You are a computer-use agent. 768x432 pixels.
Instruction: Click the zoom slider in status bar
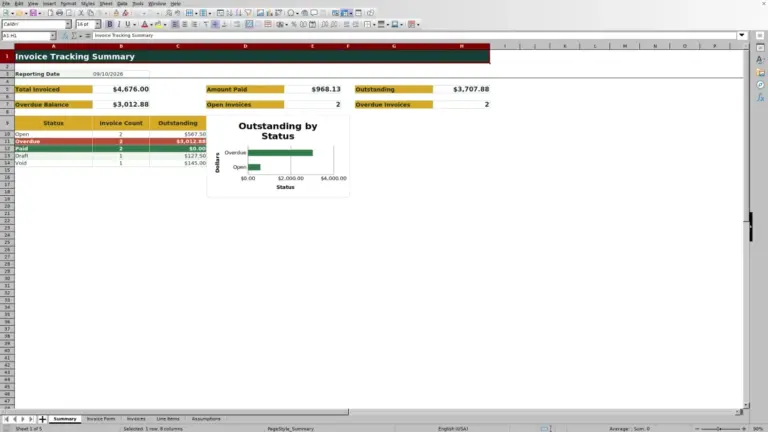tap(720, 429)
